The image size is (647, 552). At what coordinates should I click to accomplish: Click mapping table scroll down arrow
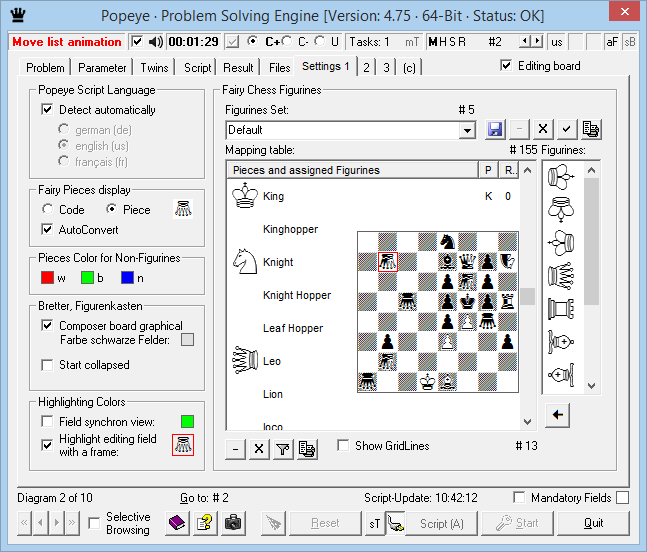click(527, 422)
